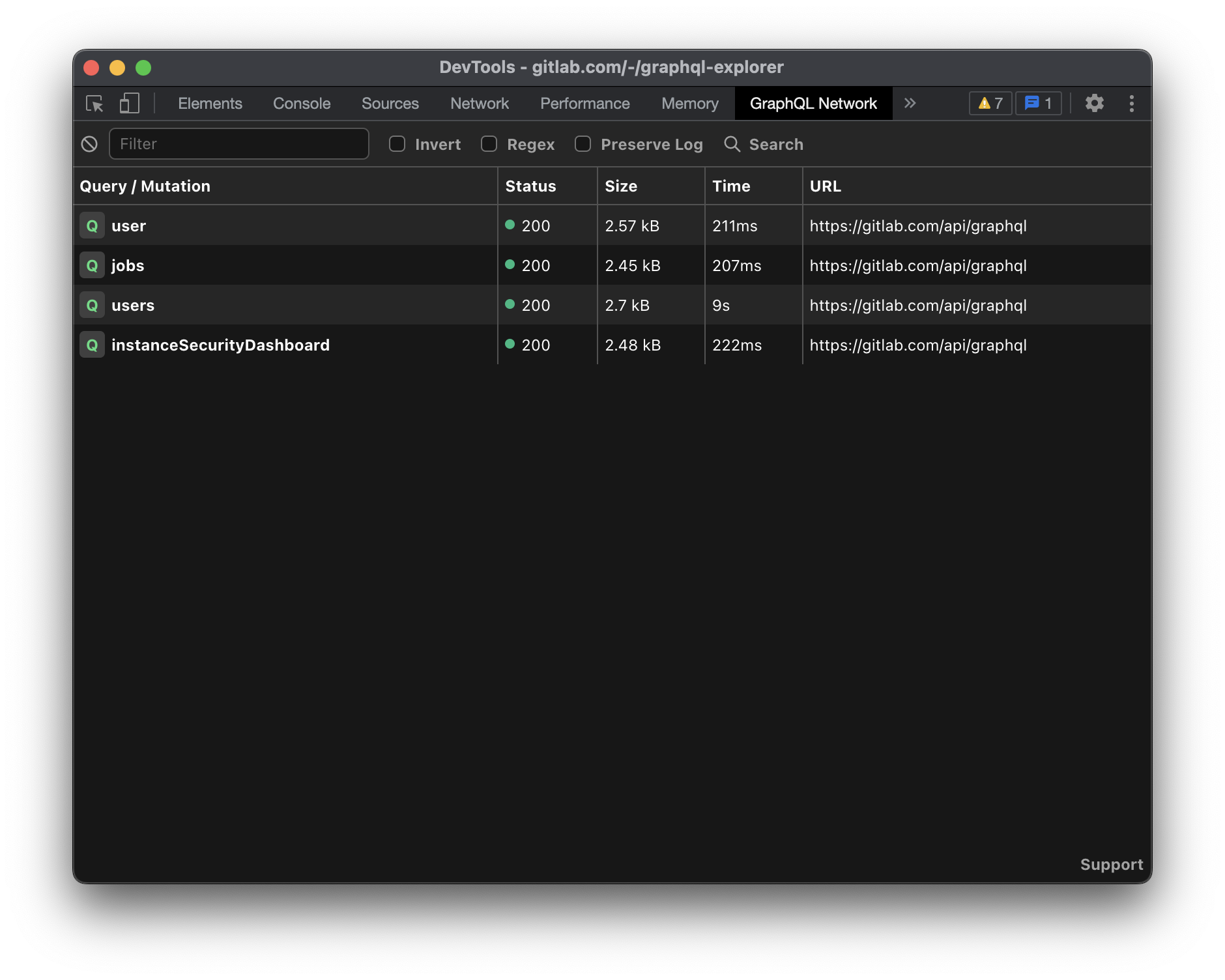Open the Console tab
Image resolution: width=1225 pixels, height=980 pixels.
point(301,103)
